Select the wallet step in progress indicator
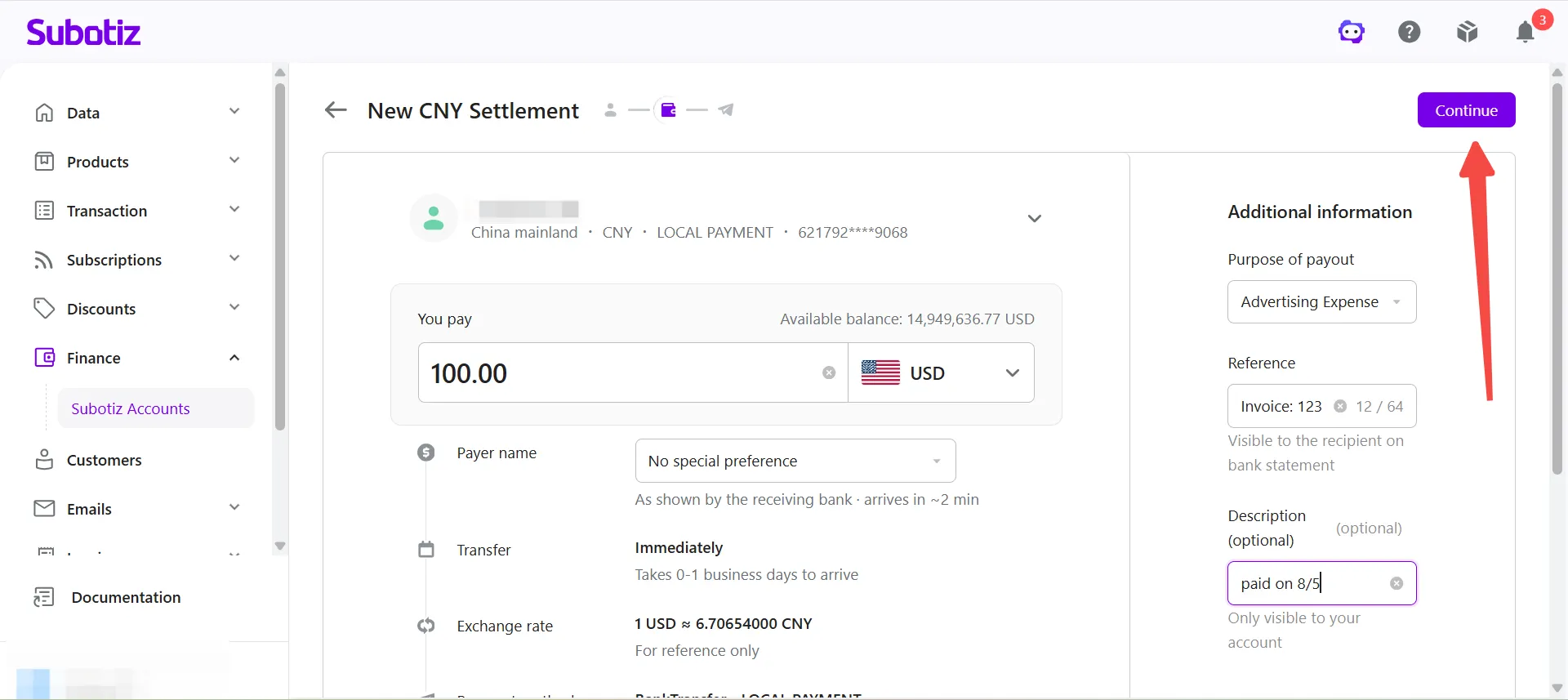The image size is (1568, 700). point(668,109)
